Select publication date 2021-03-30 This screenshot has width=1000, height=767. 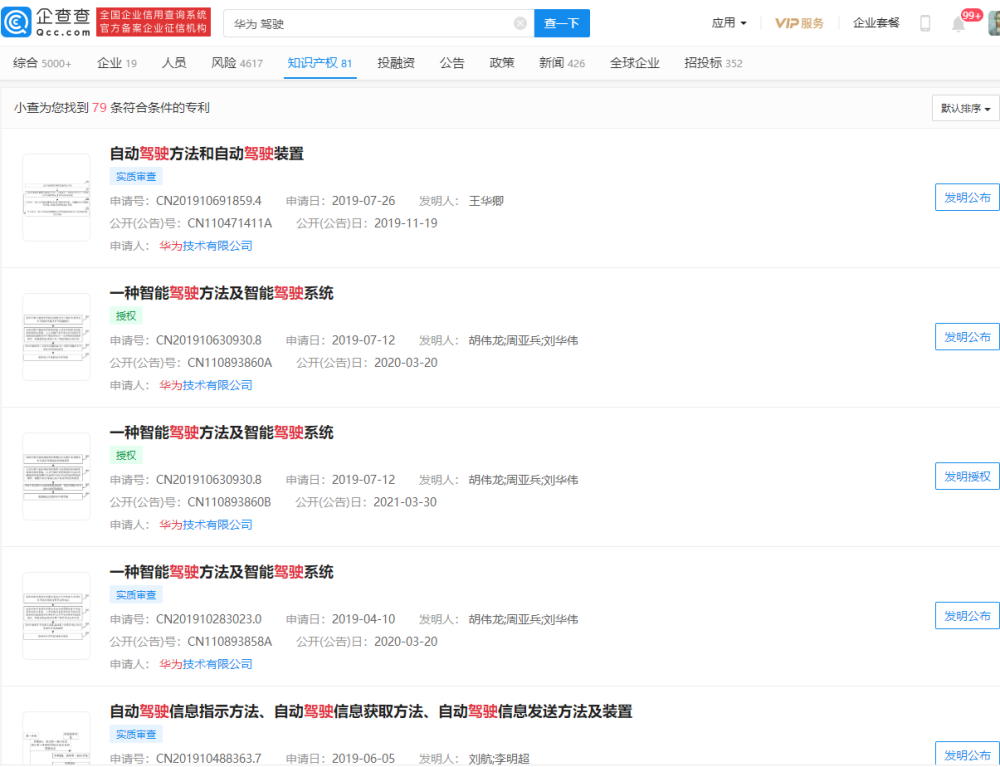(405, 502)
